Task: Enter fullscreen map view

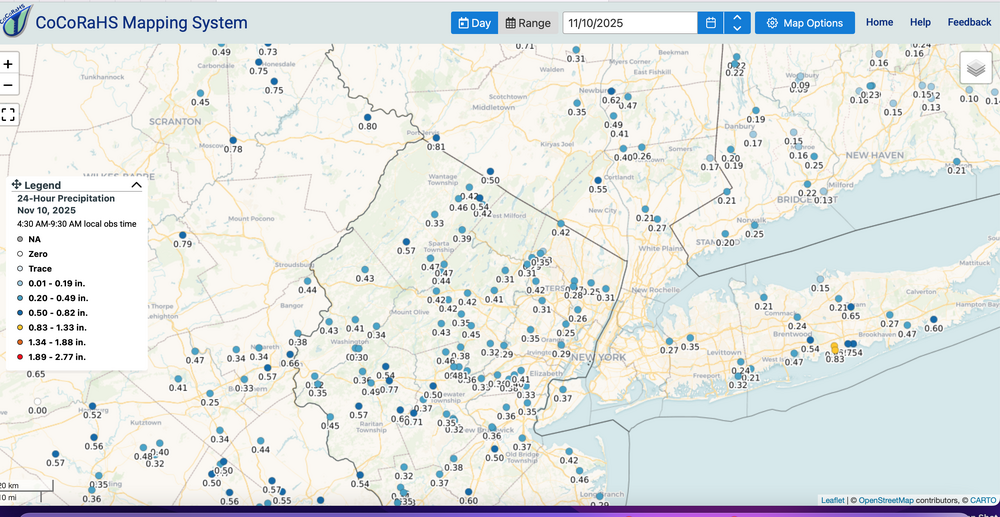Action: pos(9,114)
